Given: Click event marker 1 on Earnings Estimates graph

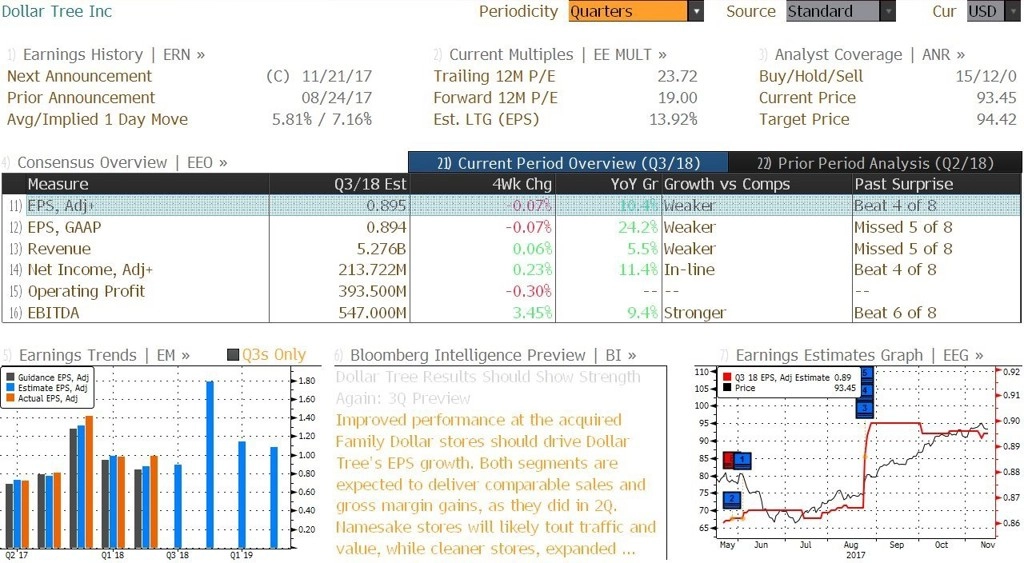Looking at the screenshot, I should point(743,460).
